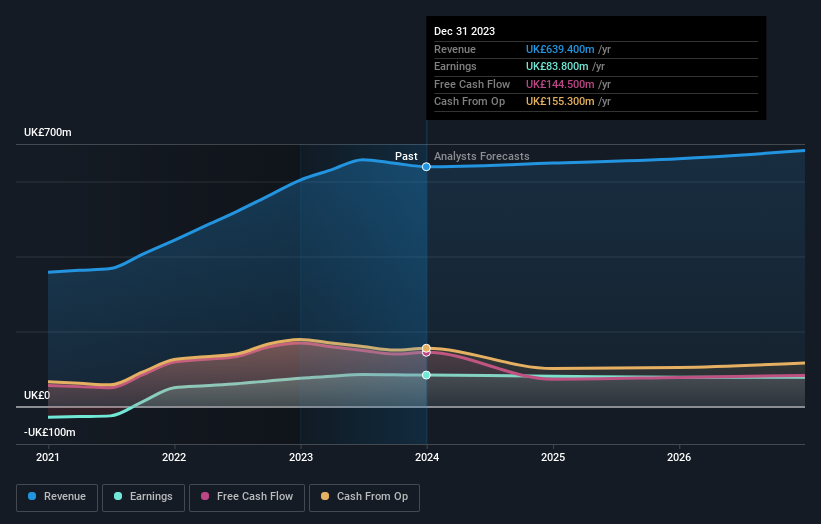Toggle the Cash From Op legend button
The image size is (821, 524).
click(x=364, y=497)
